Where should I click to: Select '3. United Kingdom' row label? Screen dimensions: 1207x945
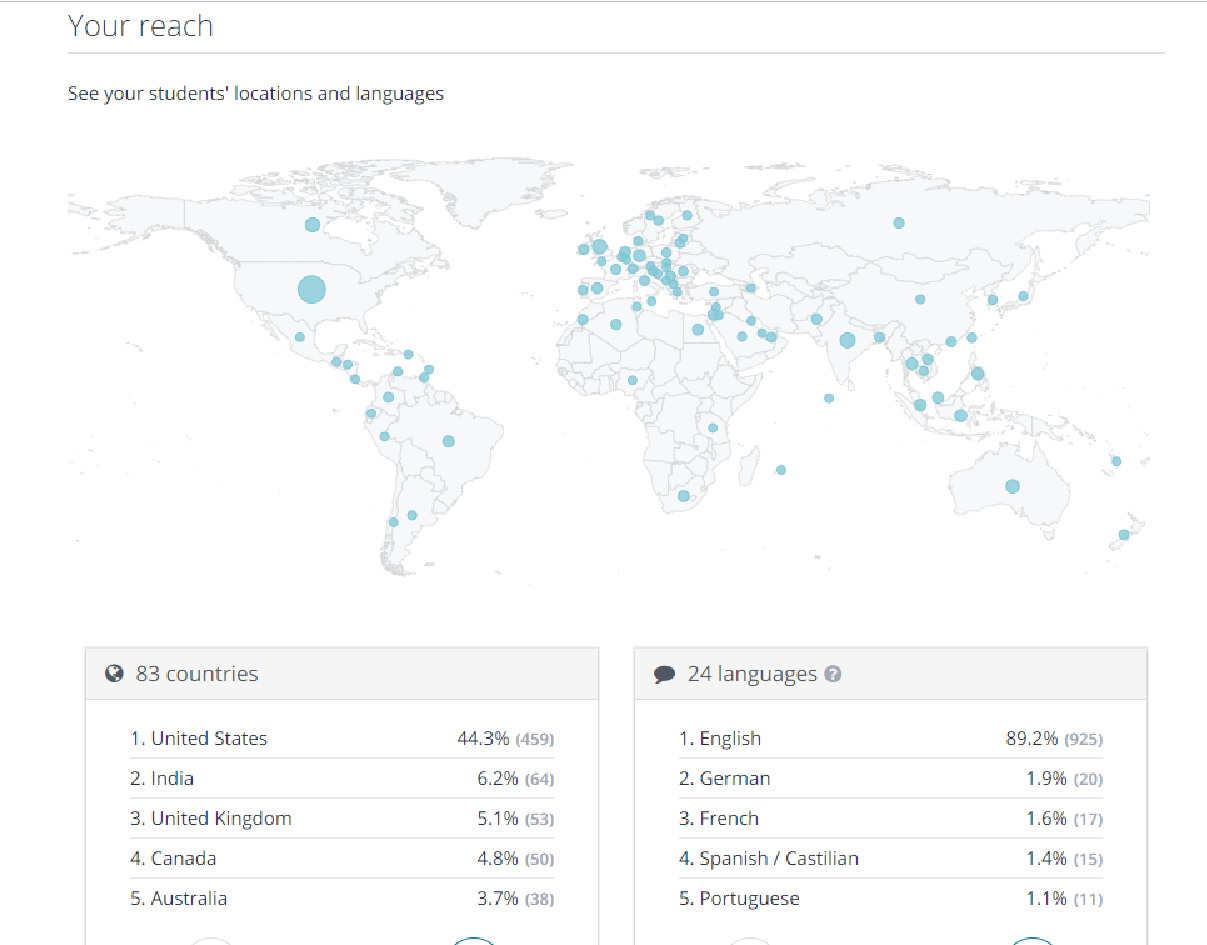pos(211,819)
